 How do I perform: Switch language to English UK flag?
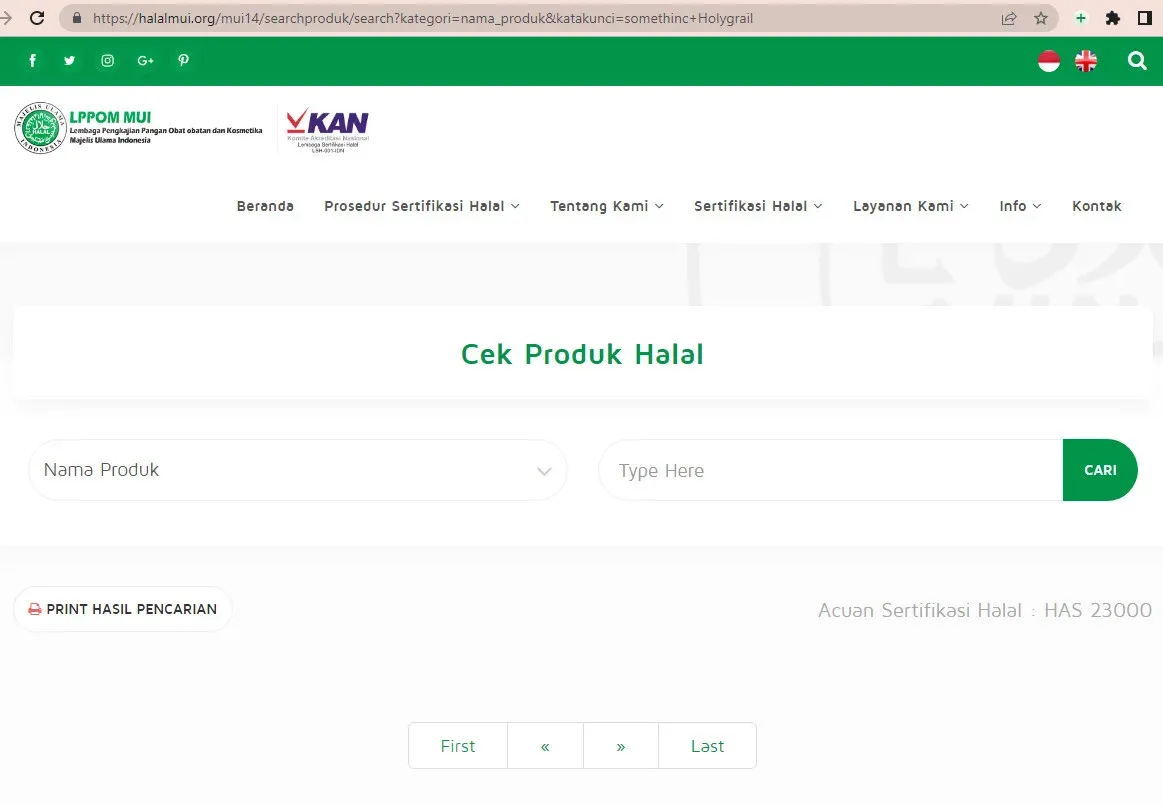pyautogui.click(x=1086, y=61)
